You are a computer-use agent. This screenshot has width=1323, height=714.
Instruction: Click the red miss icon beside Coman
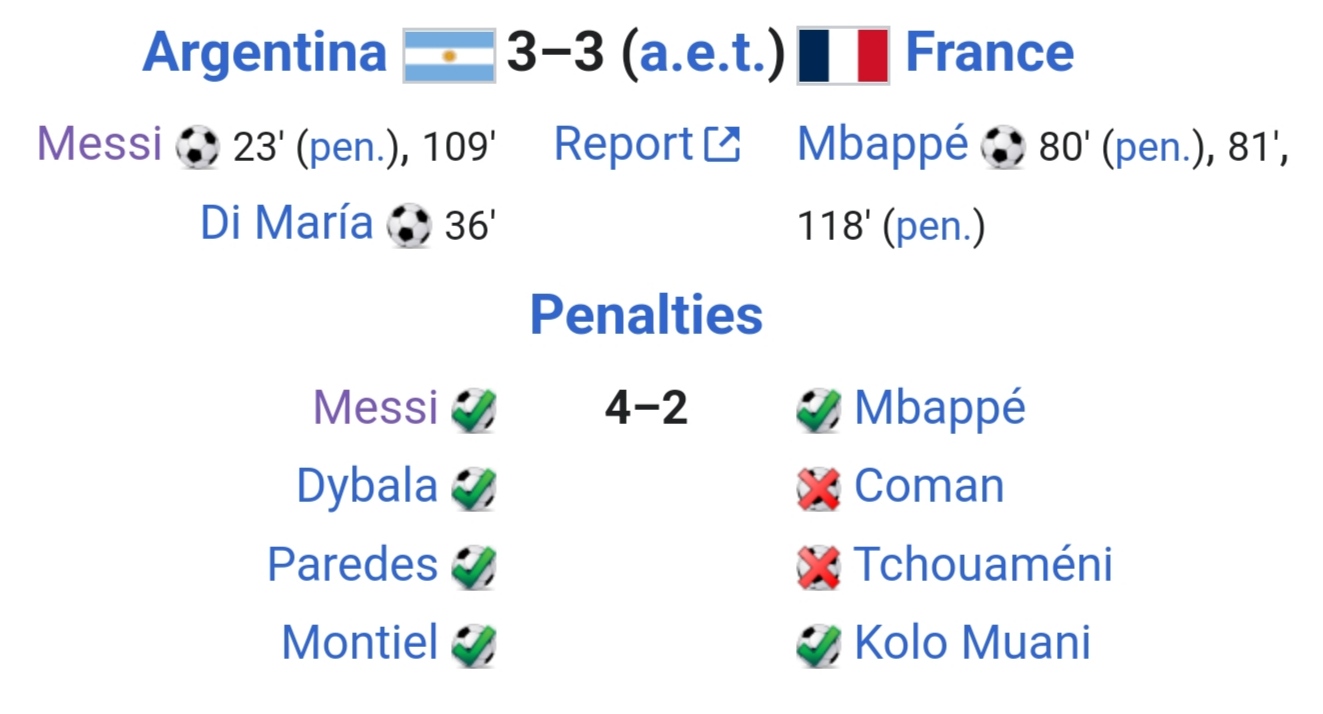point(819,488)
